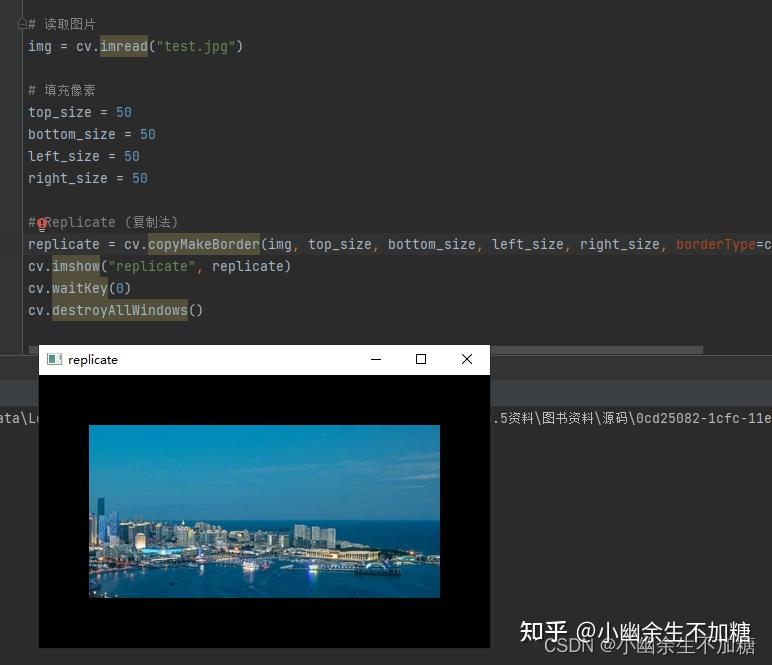Click the imread function call
The width and height of the screenshot is (772, 665).
(124, 46)
